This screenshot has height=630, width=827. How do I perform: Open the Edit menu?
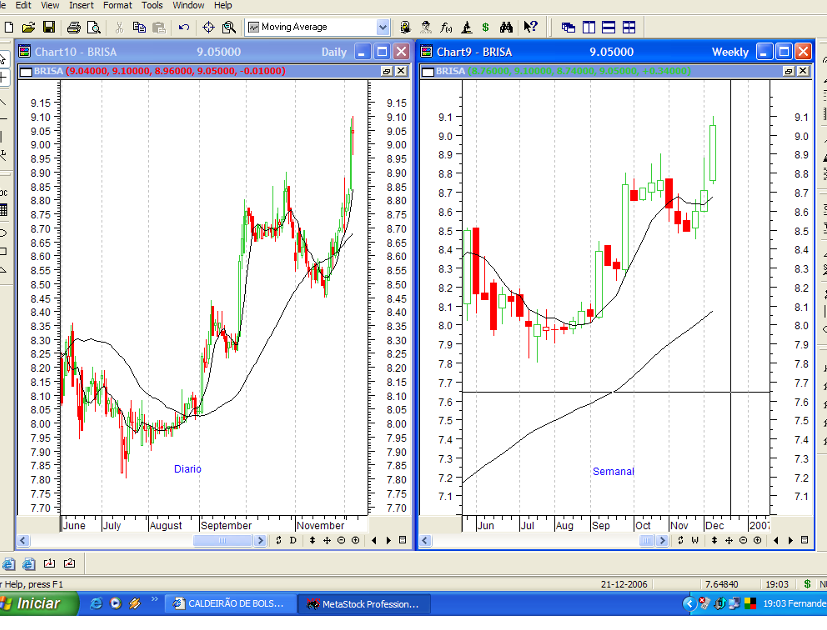[x=23, y=5]
